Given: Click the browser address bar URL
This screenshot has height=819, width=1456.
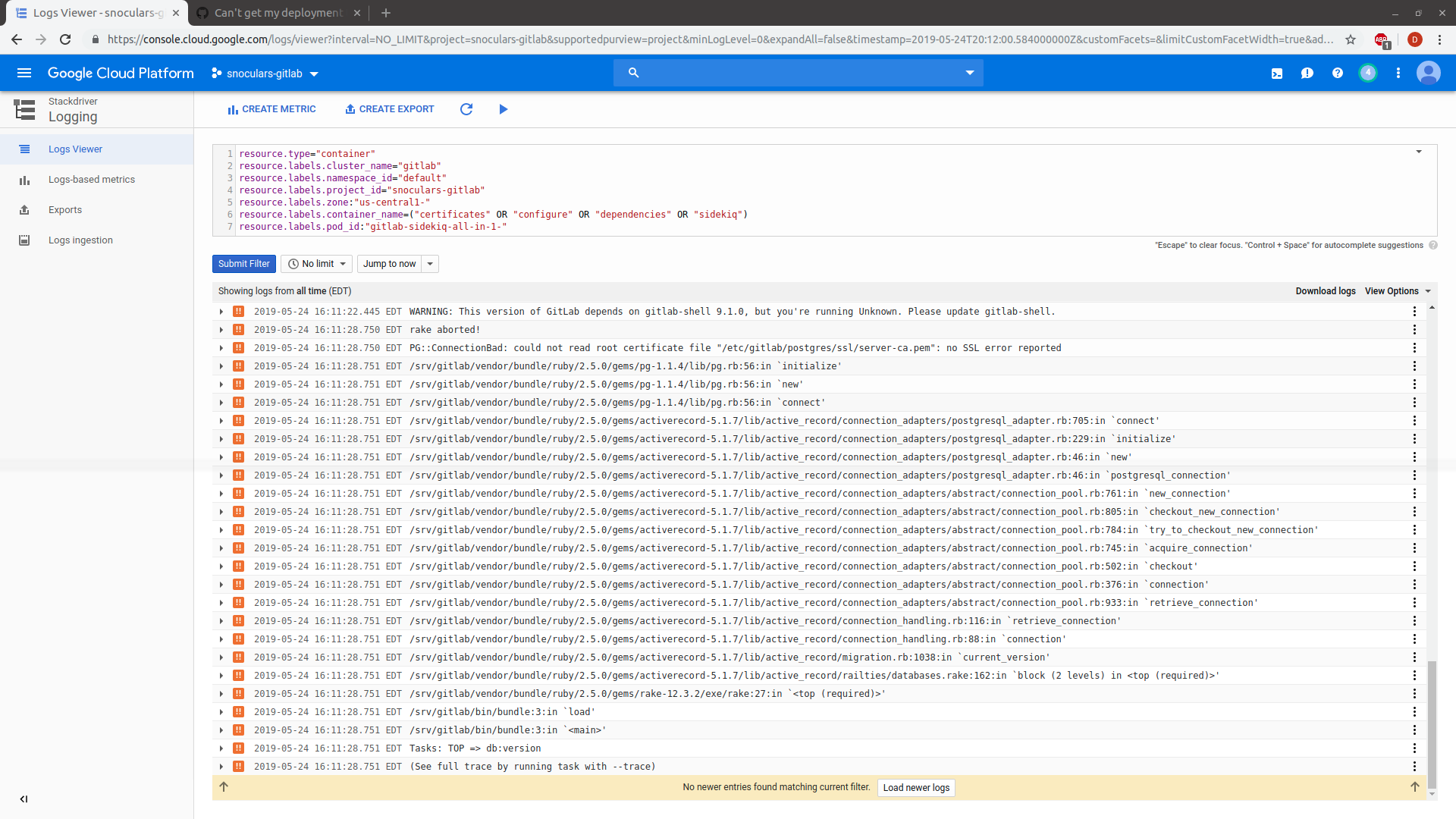Looking at the screenshot, I should click(x=720, y=39).
